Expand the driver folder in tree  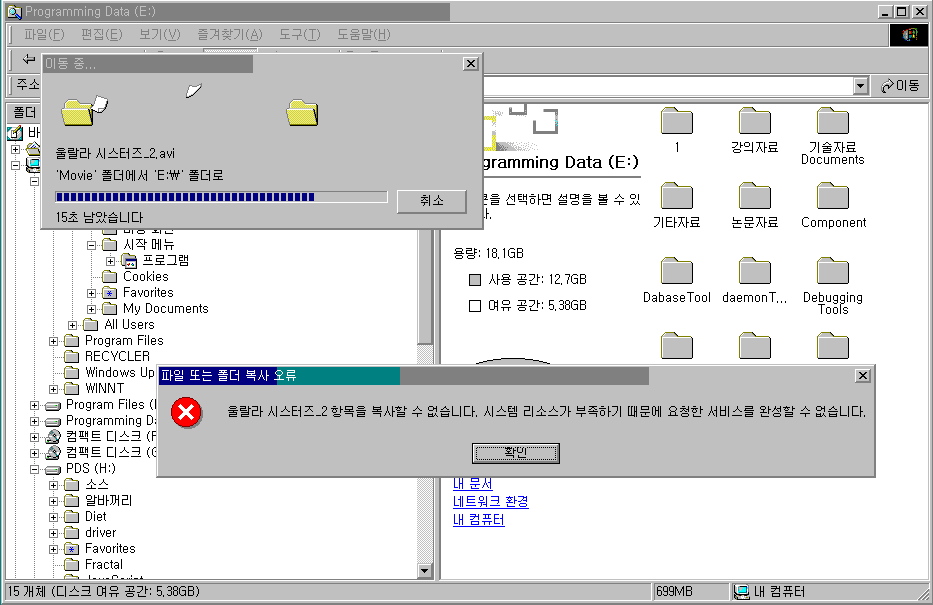(x=54, y=533)
